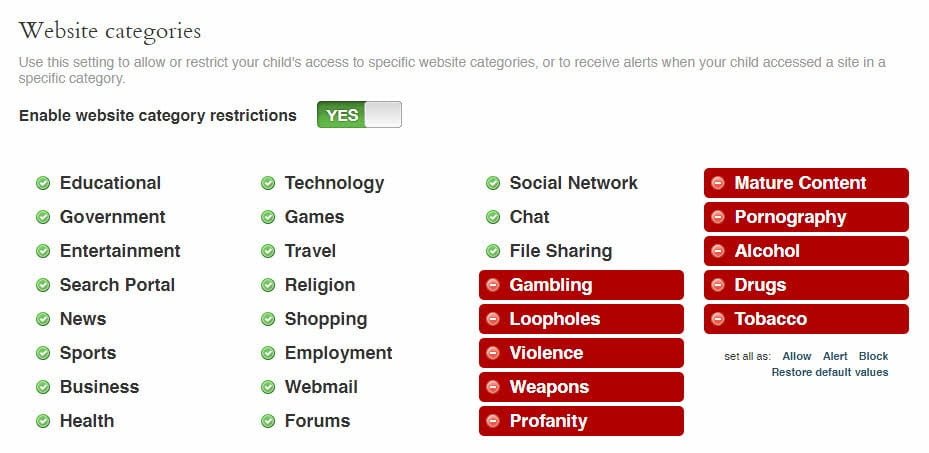Select the blocked Profanity category
Image resolution: width=929 pixels, height=453 pixels.
pos(548,421)
